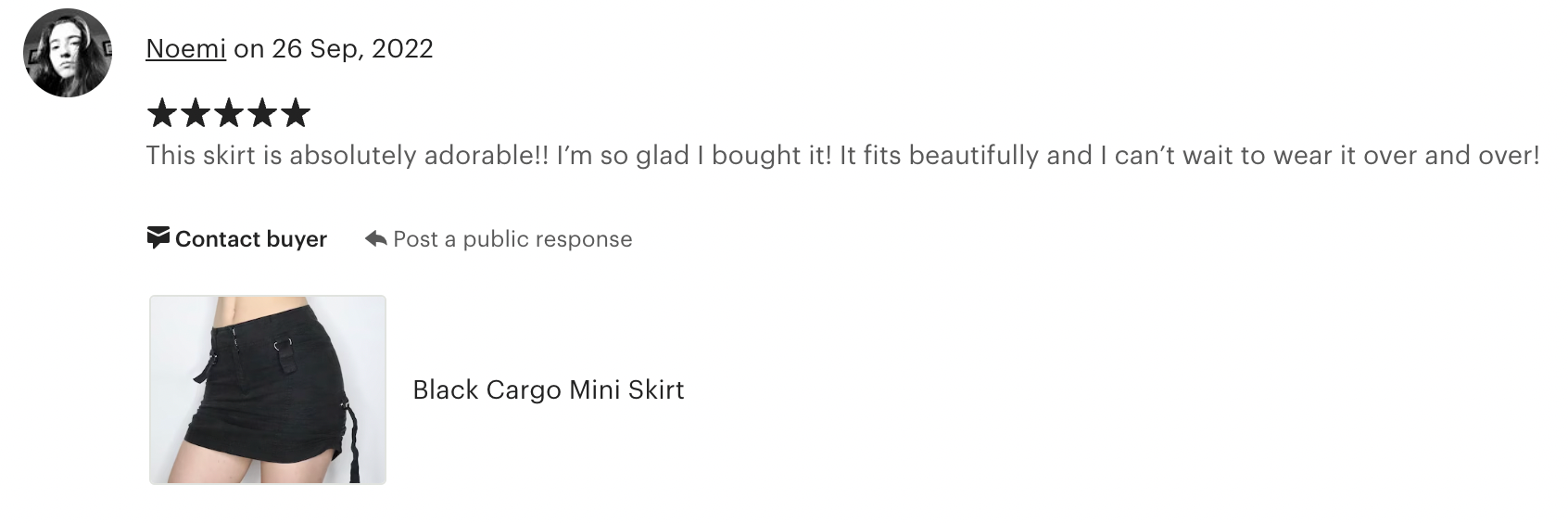
Task: Open the Noemi reviewer profile link
Action: 185,48
